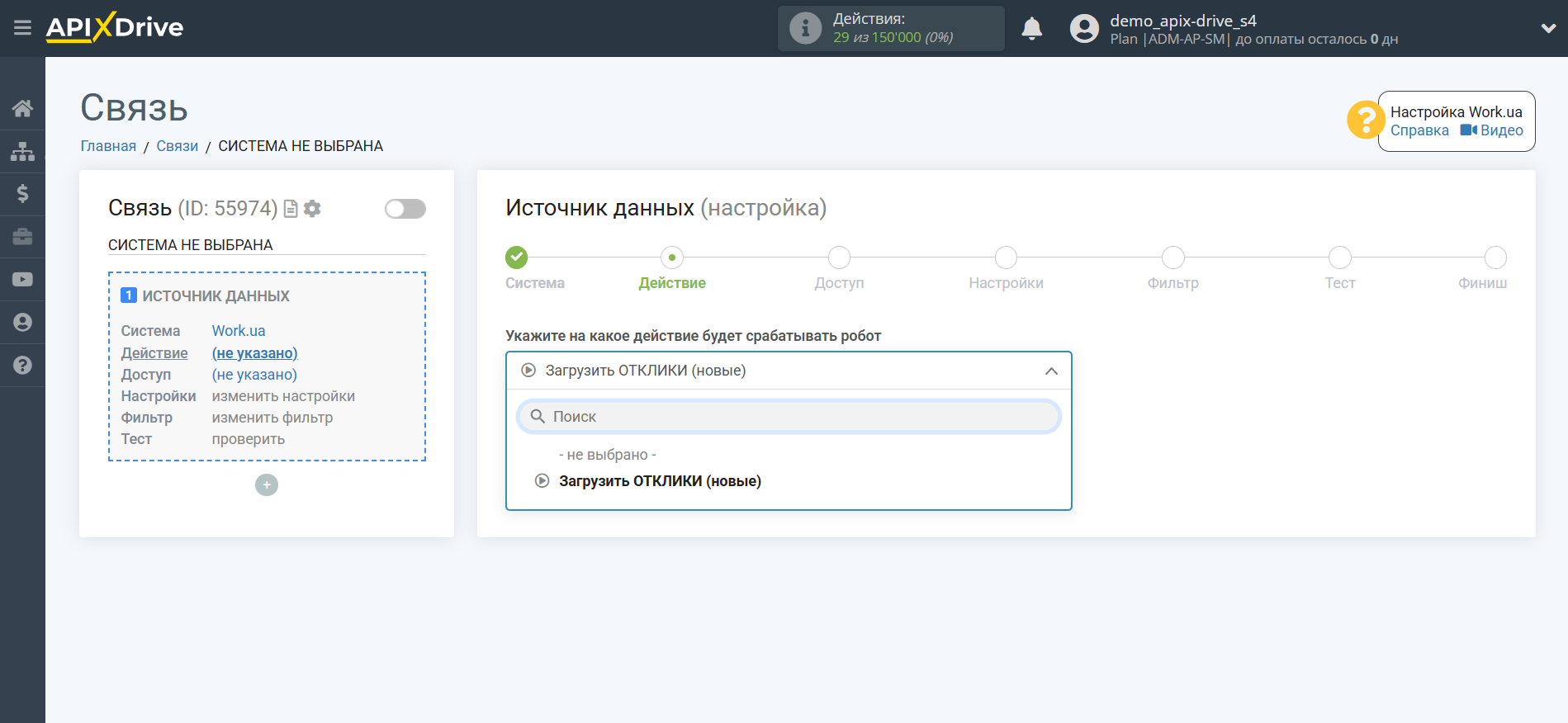Click the 'Поиск' search field

(789, 417)
